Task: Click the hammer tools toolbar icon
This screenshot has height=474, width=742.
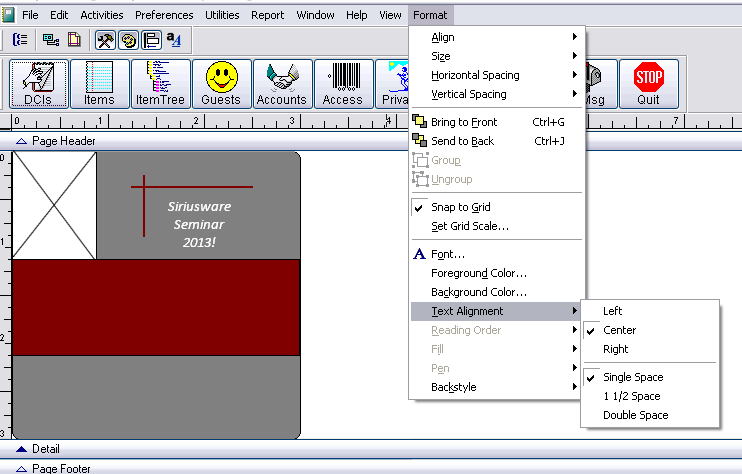Action: coord(105,40)
